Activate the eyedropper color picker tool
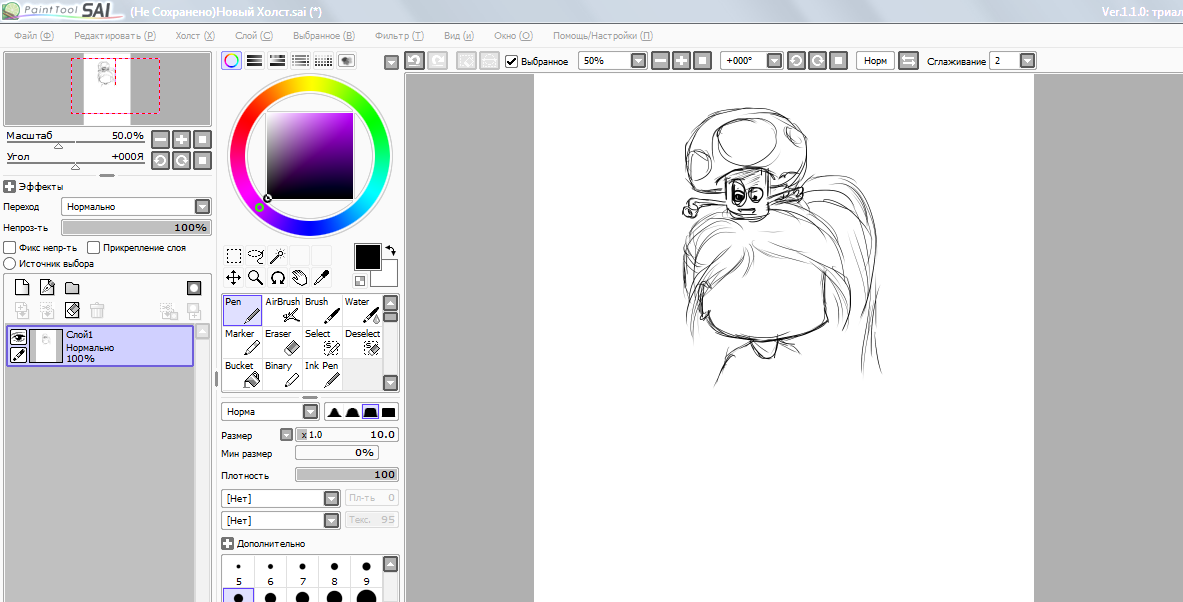 [321, 278]
